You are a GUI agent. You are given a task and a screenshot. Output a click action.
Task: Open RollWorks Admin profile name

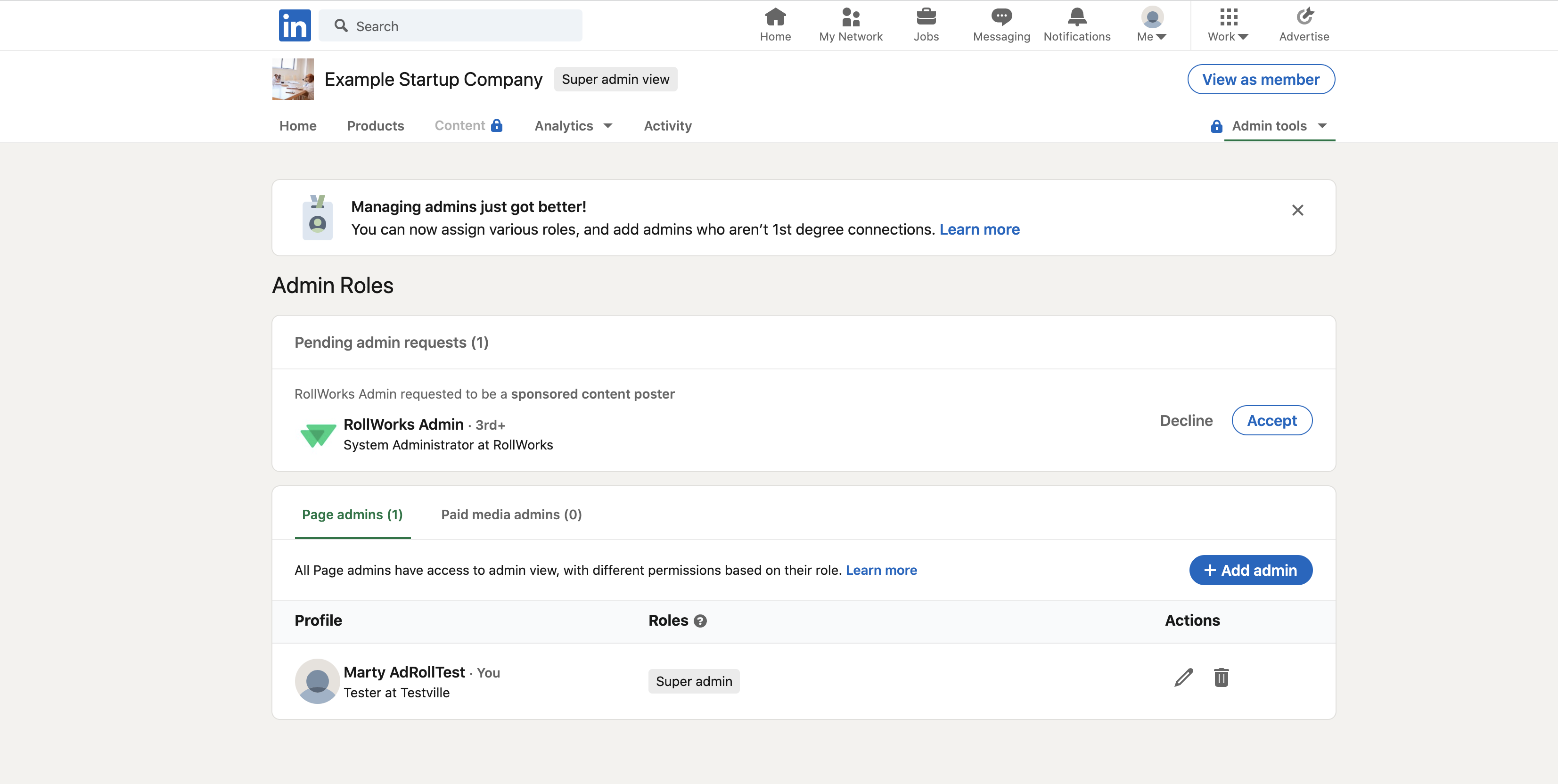[x=403, y=425]
